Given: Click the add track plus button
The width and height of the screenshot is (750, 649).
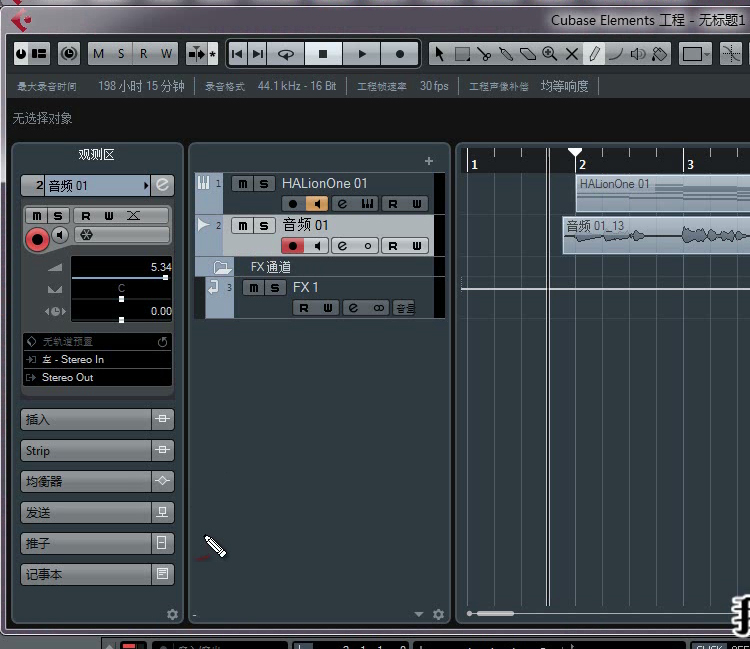Looking at the screenshot, I should [x=429, y=161].
